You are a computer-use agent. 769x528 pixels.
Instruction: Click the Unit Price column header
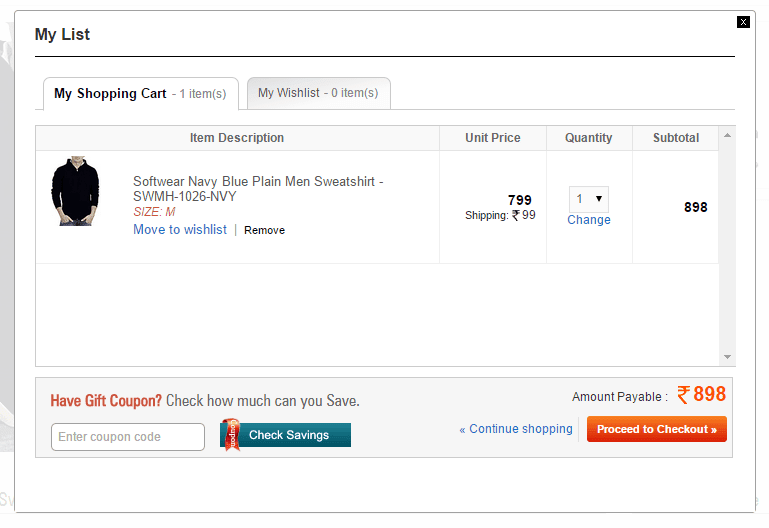493,138
